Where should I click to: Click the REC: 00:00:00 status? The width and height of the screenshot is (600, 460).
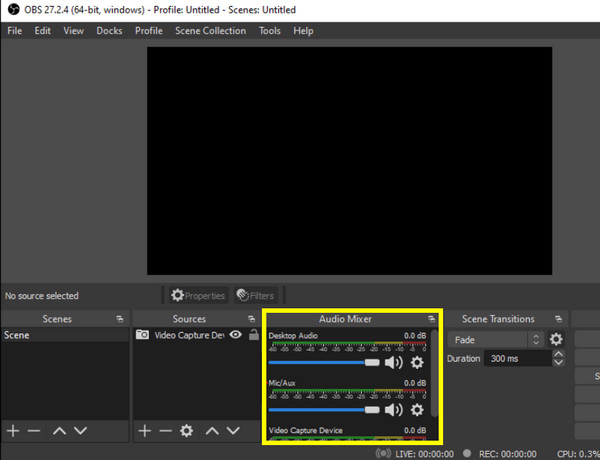pos(508,454)
